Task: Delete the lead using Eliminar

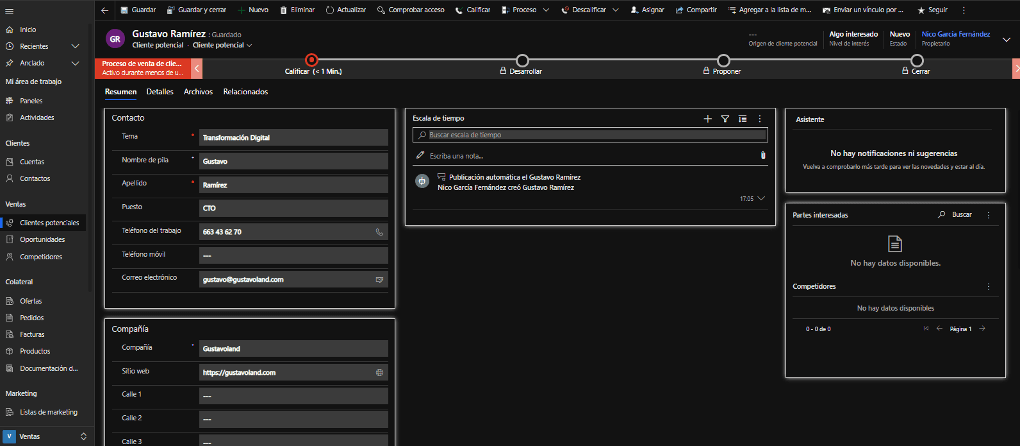Action: tap(297, 10)
